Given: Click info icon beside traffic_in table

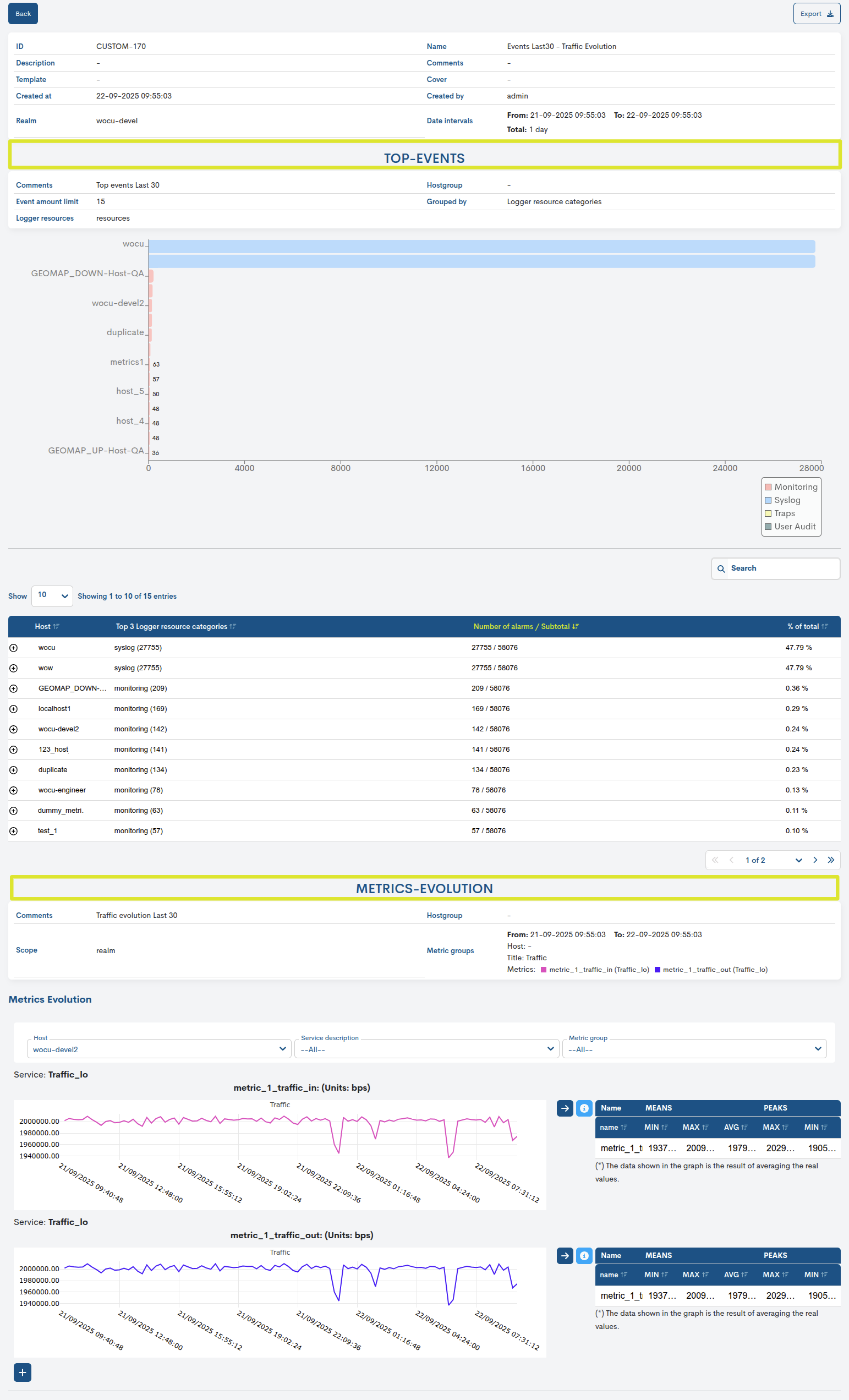Looking at the screenshot, I should (x=584, y=1108).
